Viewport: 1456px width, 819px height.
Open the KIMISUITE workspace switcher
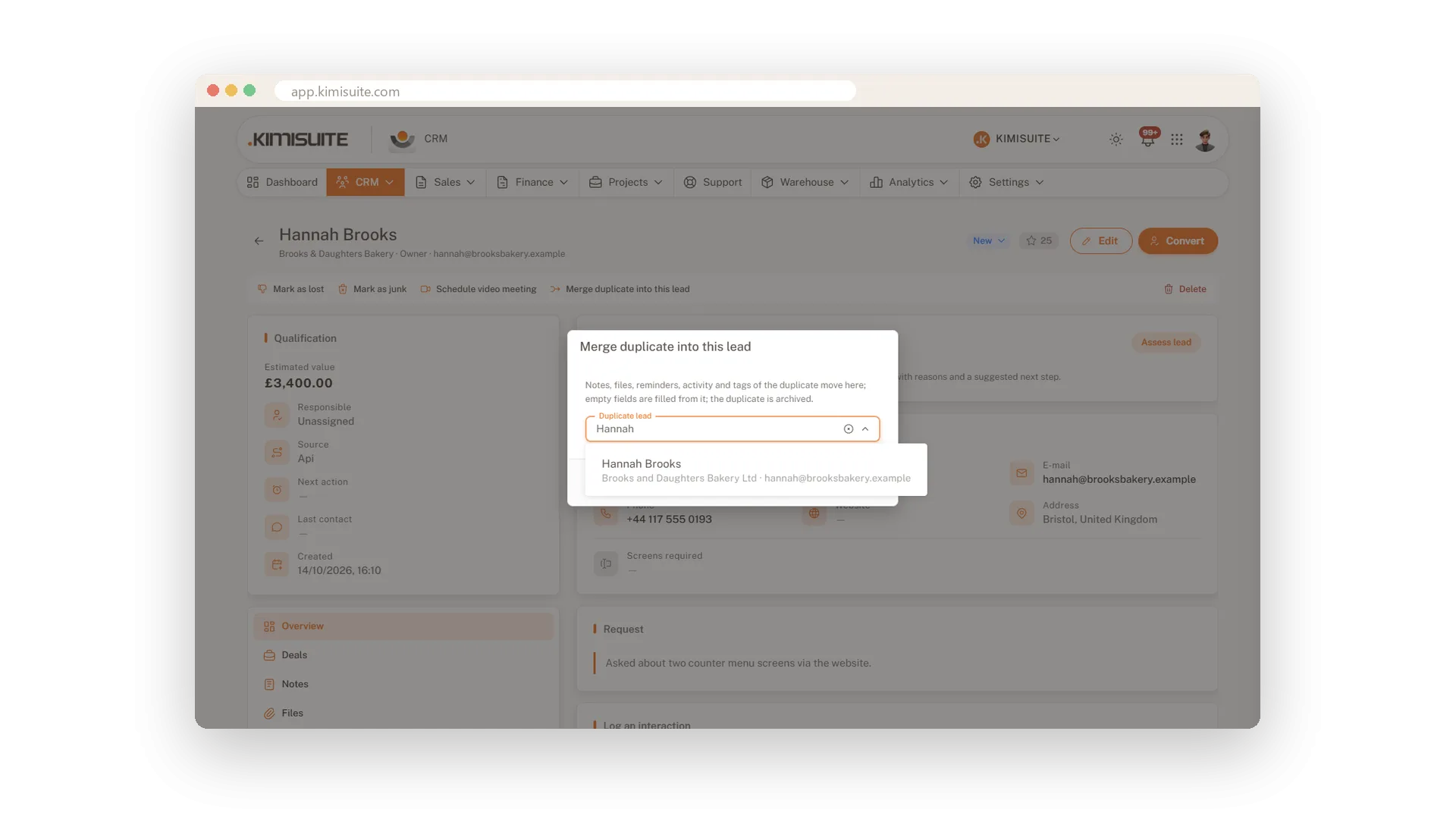pos(1016,139)
